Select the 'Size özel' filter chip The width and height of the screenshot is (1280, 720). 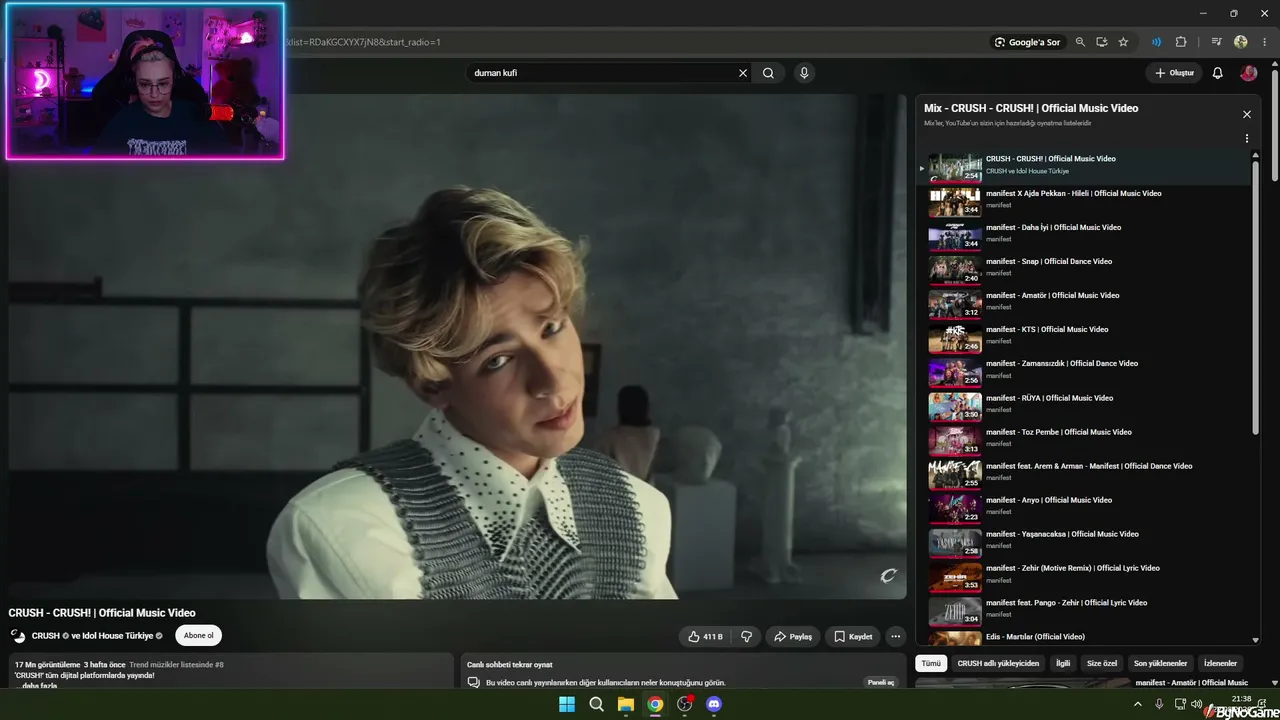1102,663
